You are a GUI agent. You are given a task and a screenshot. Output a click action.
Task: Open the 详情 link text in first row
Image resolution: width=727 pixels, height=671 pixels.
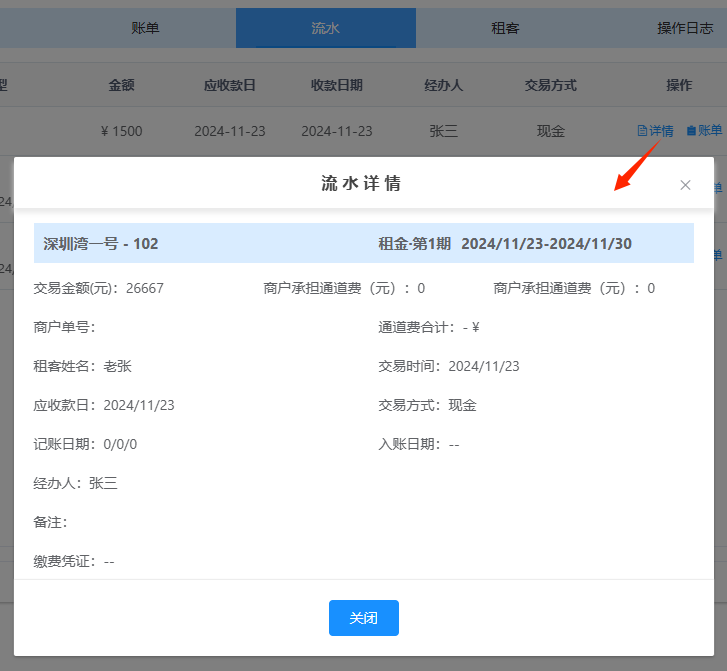click(661, 131)
